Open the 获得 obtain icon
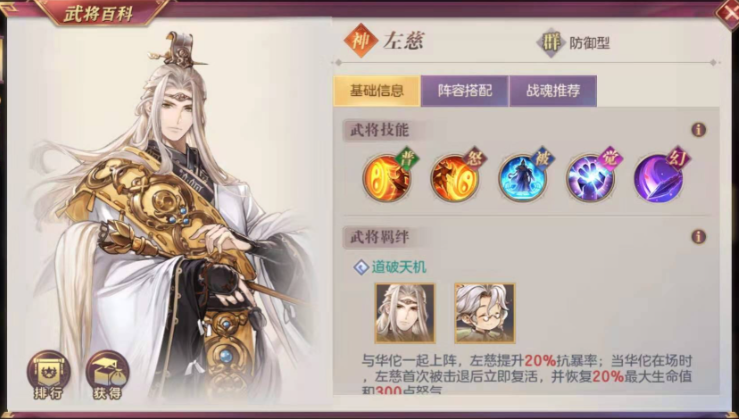 (x=107, y=376)
